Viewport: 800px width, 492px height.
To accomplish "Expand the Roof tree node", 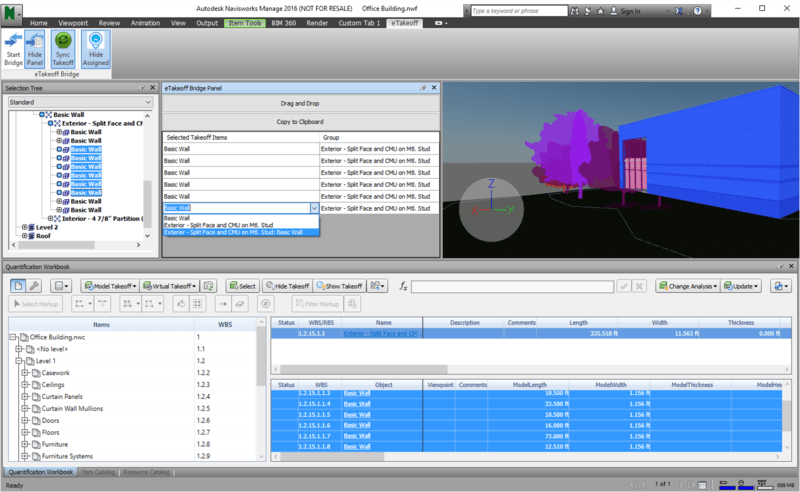I will coord(24,236).
